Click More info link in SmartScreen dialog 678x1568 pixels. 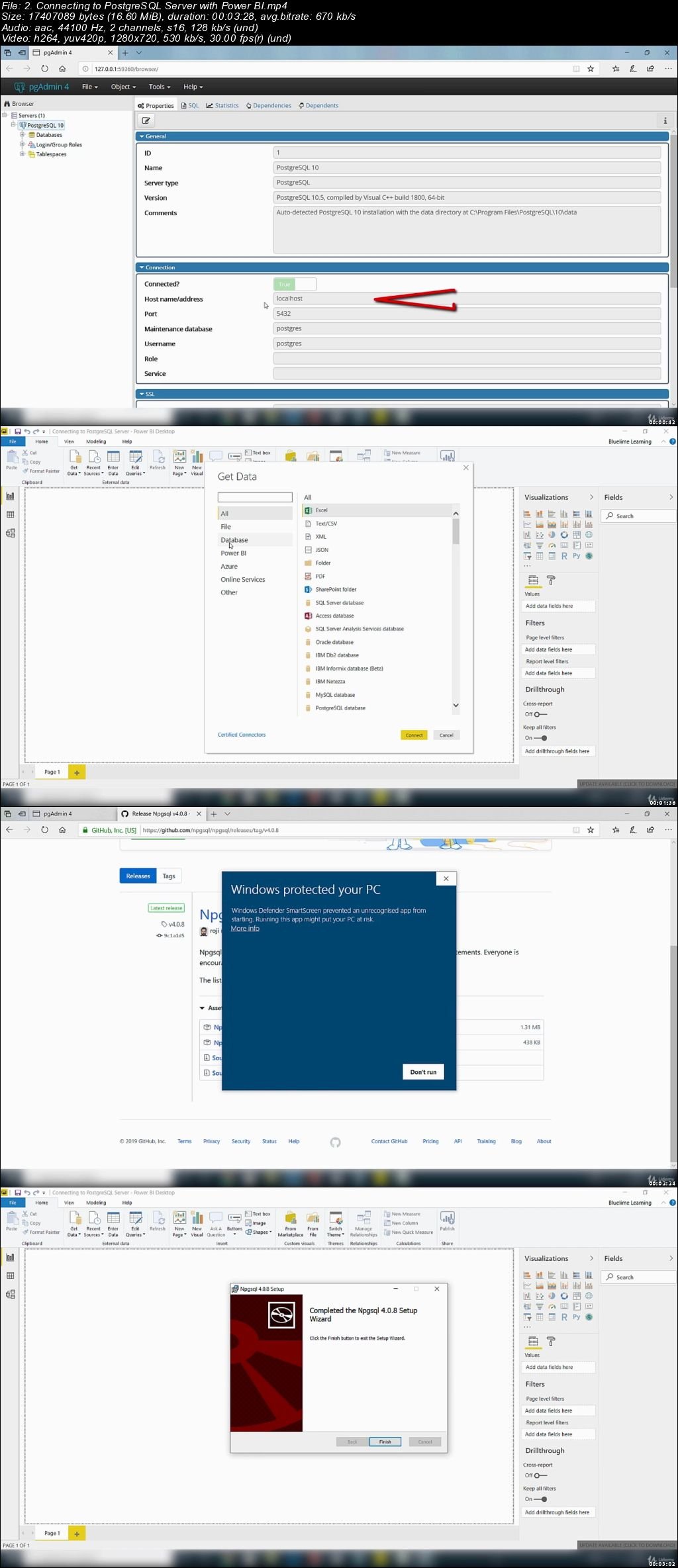[245, 928]
